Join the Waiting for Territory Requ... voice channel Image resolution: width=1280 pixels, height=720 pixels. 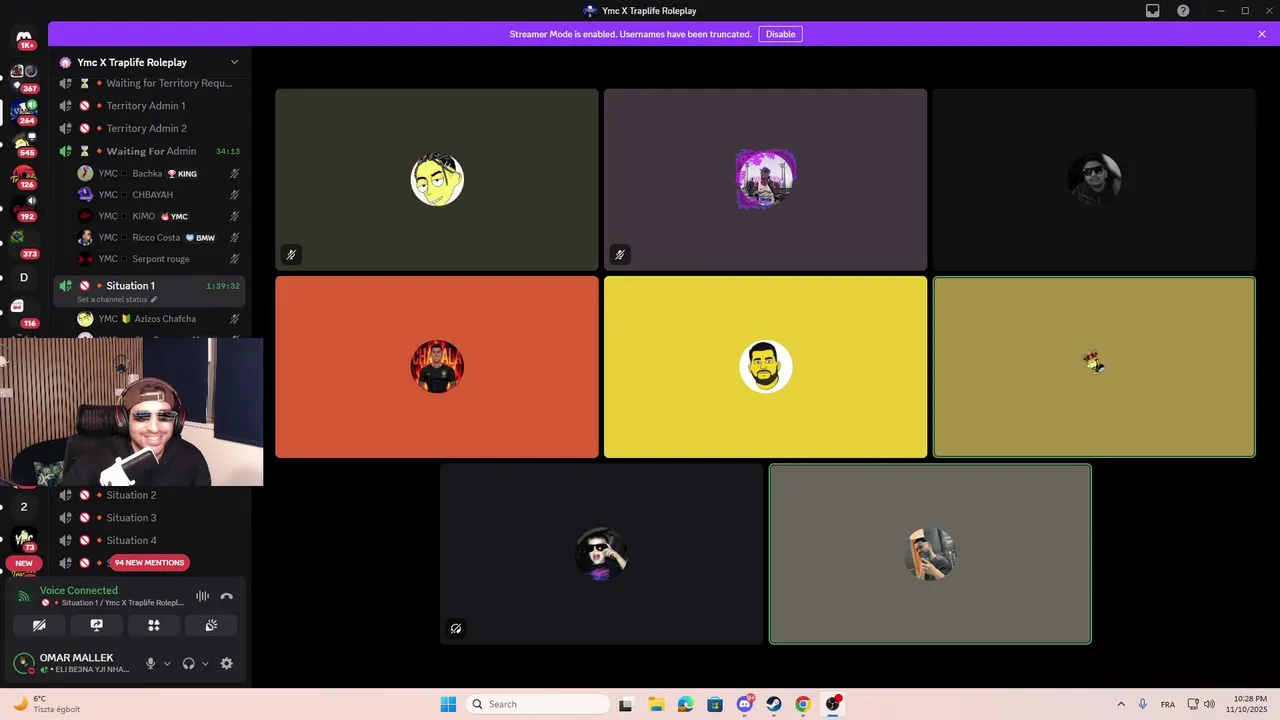tap(150, 83)
